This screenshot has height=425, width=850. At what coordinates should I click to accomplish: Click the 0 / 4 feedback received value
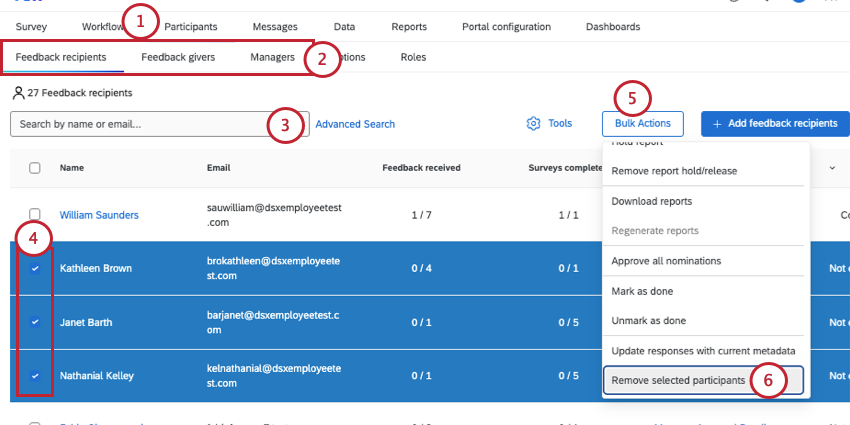(421, 268)
